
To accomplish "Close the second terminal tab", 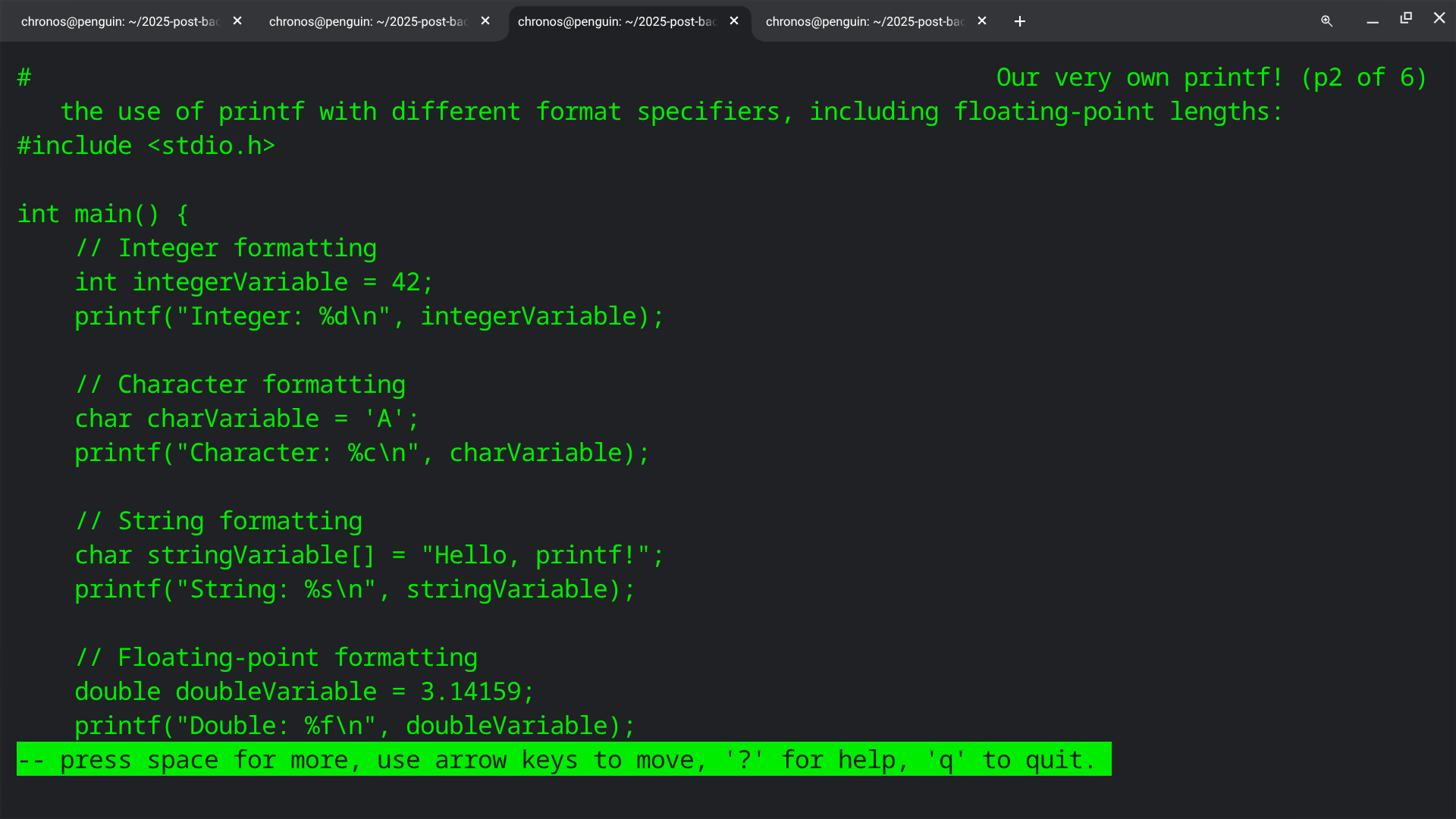I will click(x=485, y=21).
